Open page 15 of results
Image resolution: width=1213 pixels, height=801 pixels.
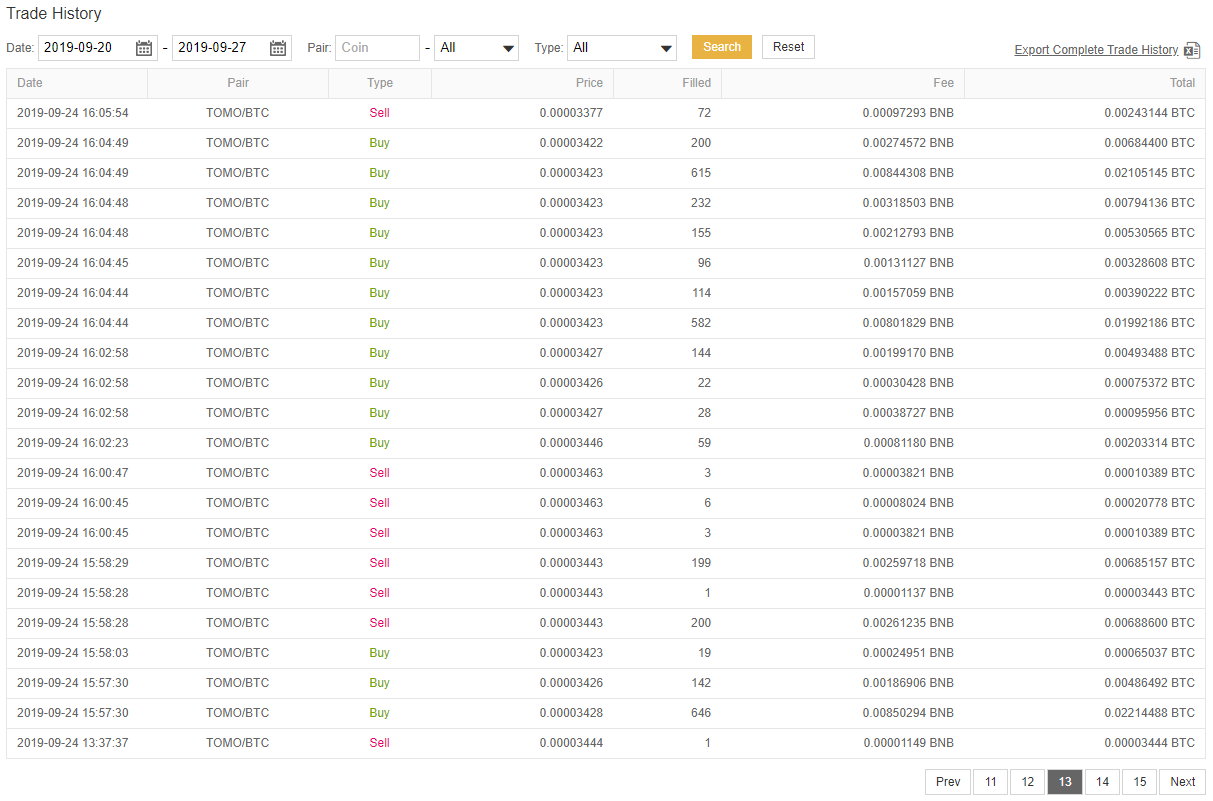click(1139, 782)
